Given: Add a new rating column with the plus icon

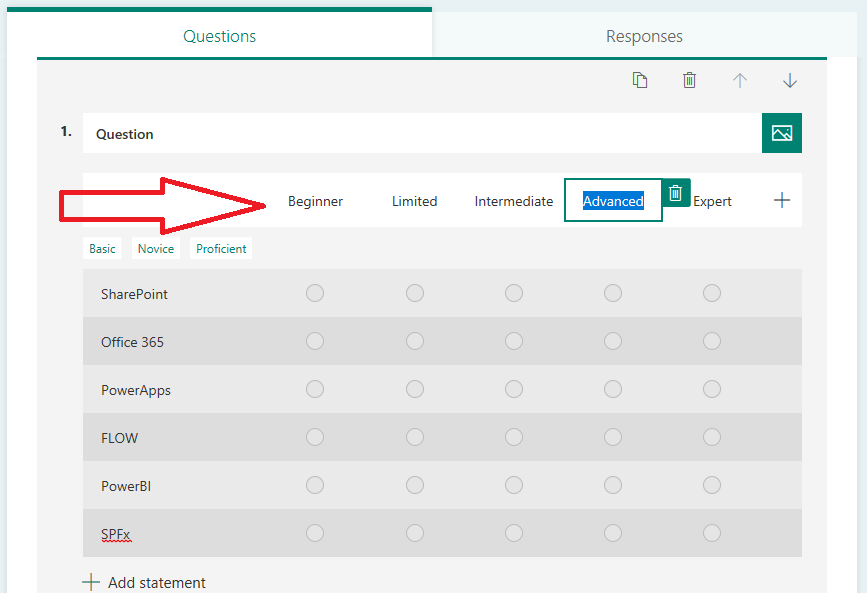Looking at the screenshot, I should click(782, 200).
